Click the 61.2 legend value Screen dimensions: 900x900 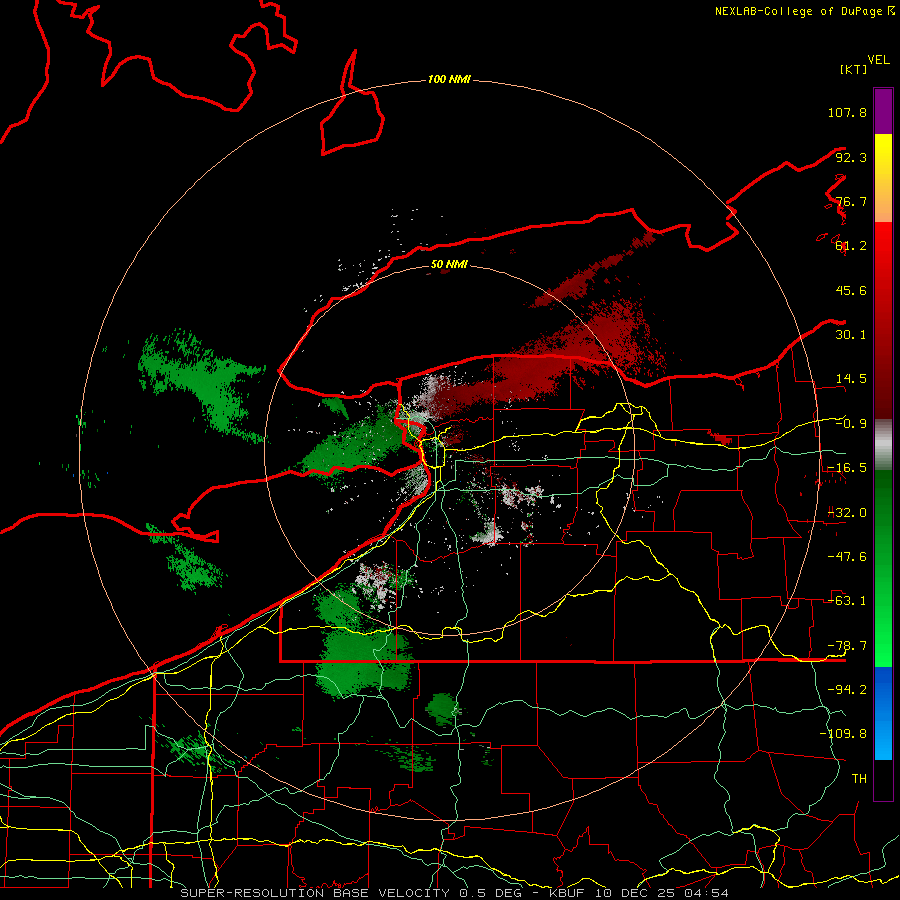(851, 246)
